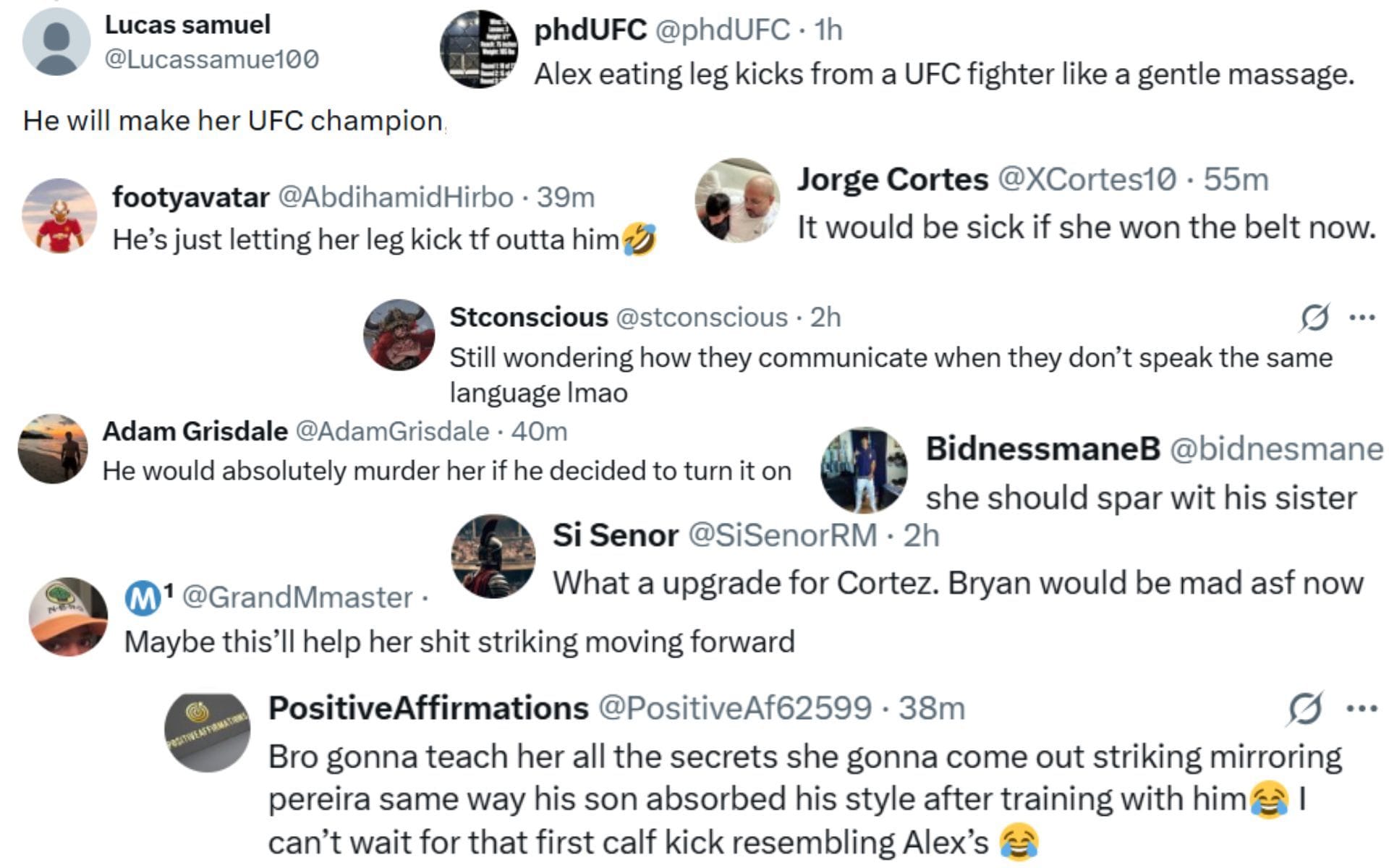Click Lucas samuel's default avatar
This screenshot has height=868, width=1389.
tap(56, 41)
